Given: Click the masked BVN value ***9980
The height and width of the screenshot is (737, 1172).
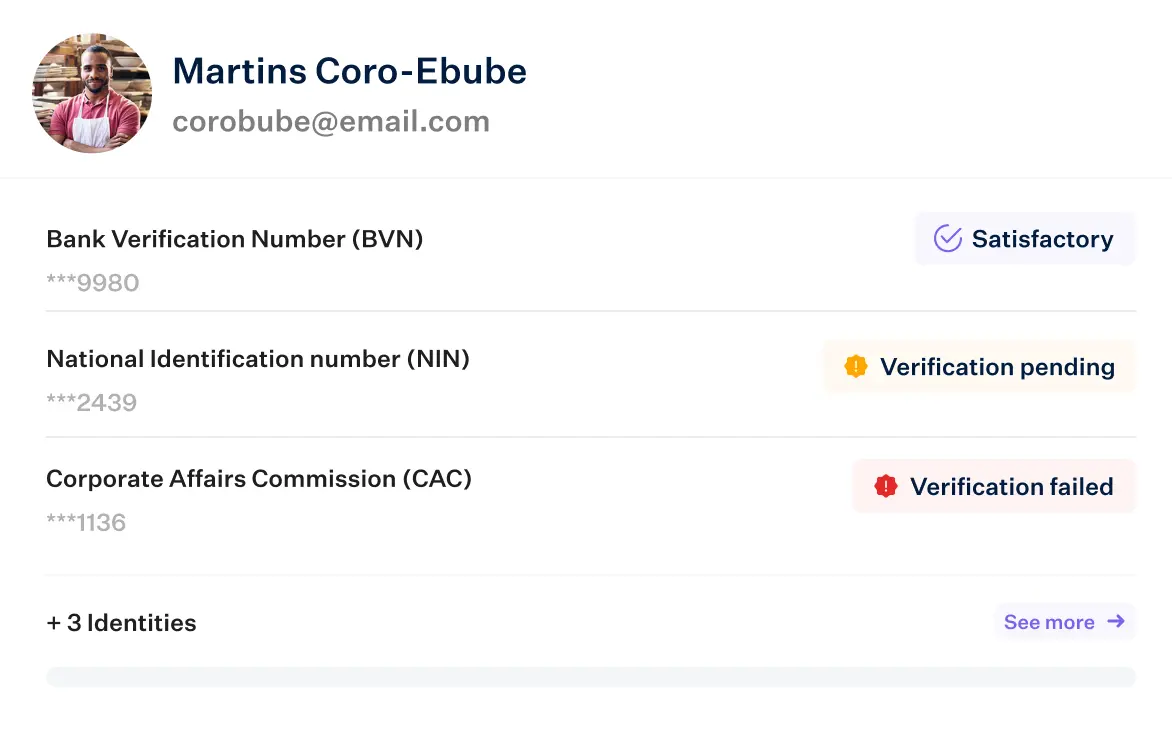Looking at the screenshot, I should pos(93,283).
